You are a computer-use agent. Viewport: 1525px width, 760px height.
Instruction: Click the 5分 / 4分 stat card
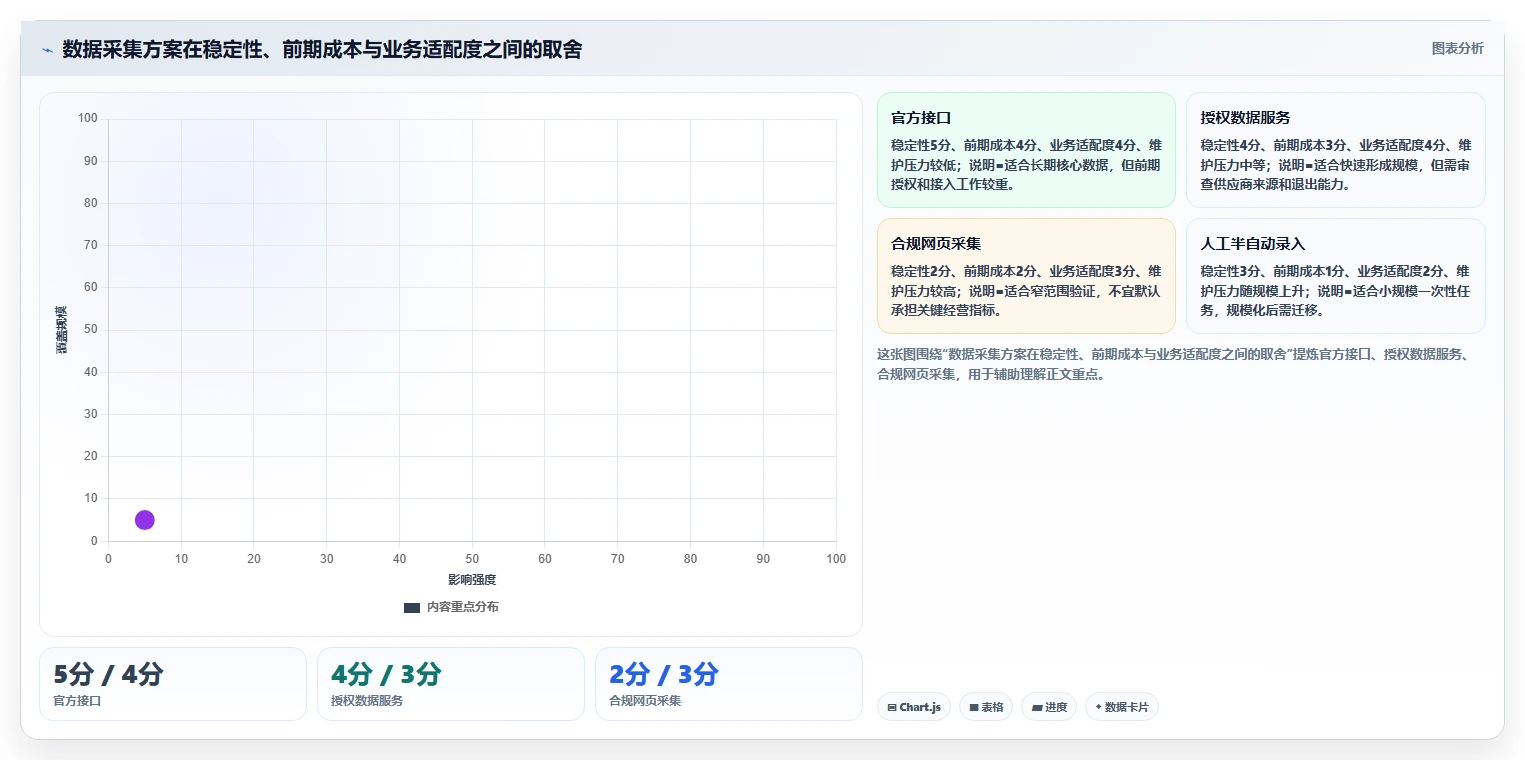point(173,684)
